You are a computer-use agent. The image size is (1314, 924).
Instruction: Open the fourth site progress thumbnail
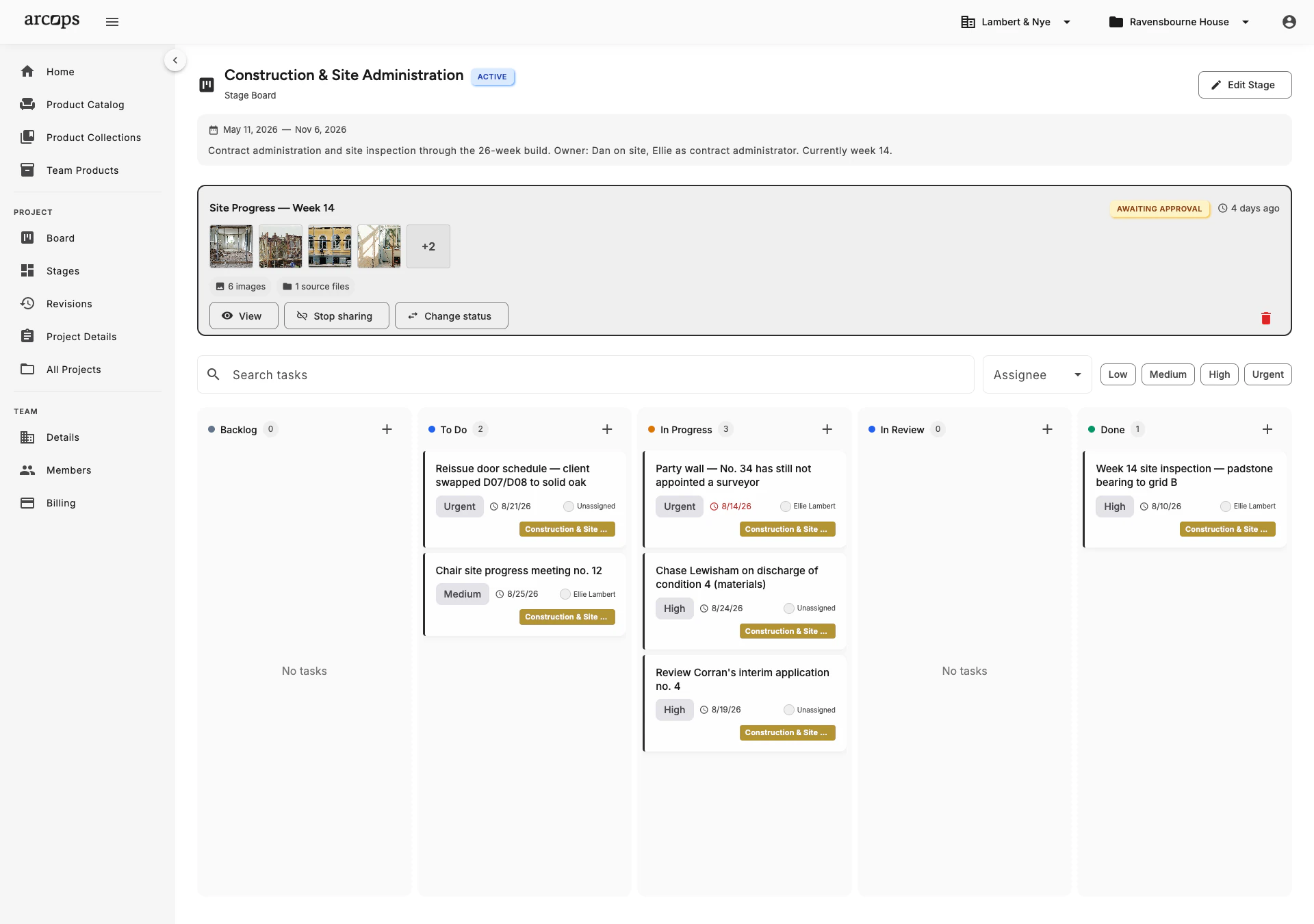click(x=379, y=246)
